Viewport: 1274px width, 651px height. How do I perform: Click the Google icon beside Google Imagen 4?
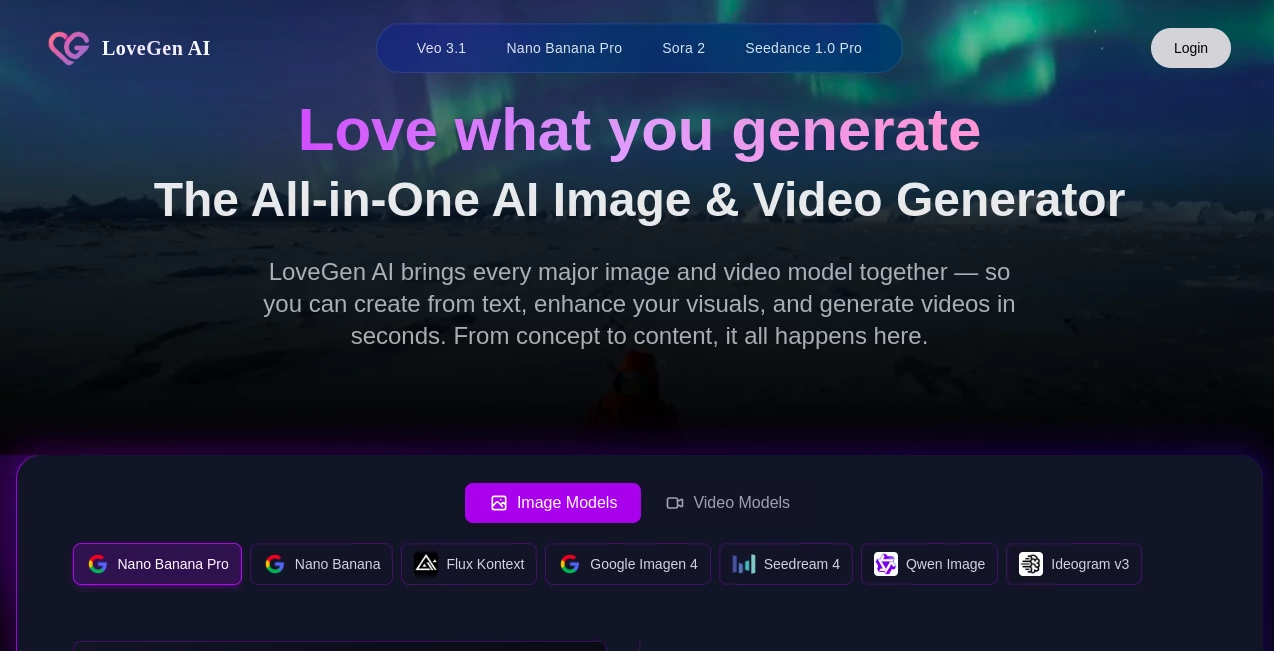(x=570, y=564)
